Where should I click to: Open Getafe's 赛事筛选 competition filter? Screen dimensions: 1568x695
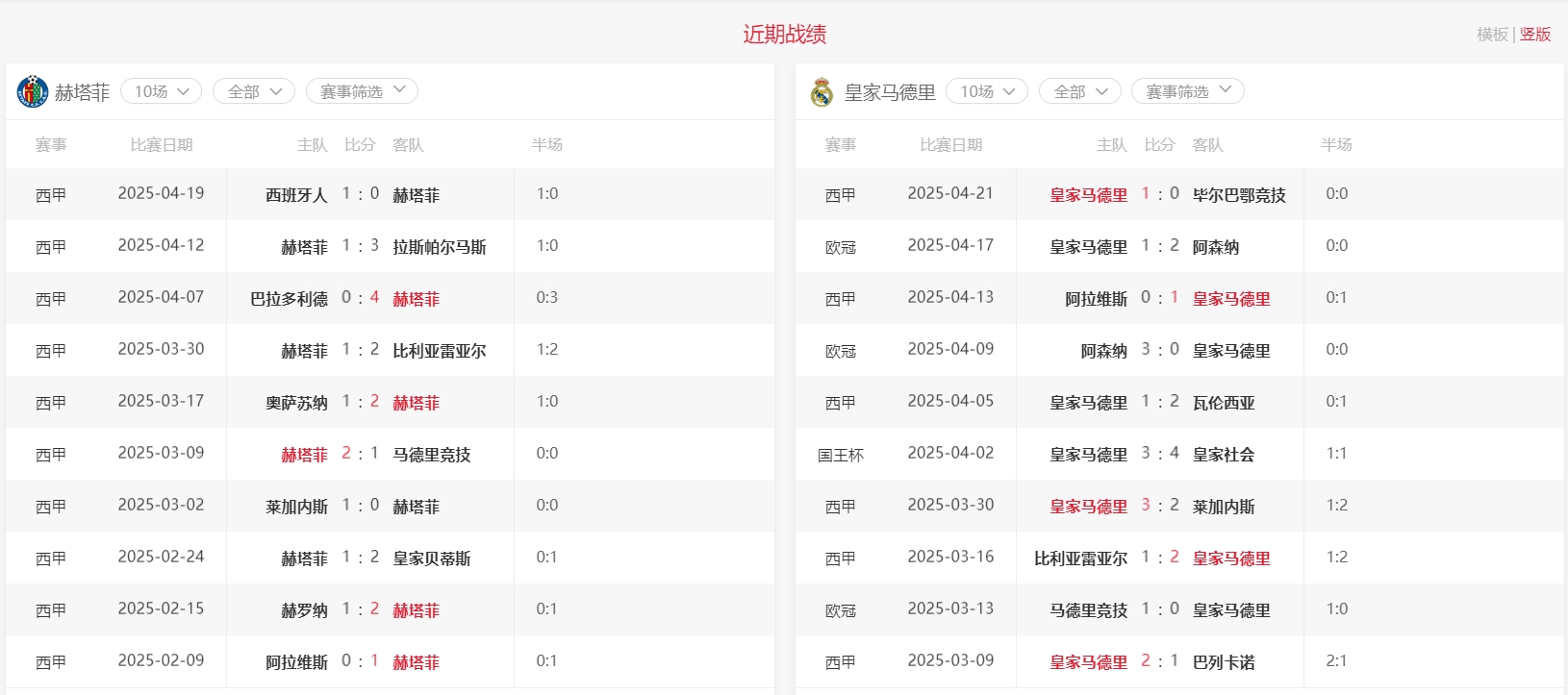362,91
